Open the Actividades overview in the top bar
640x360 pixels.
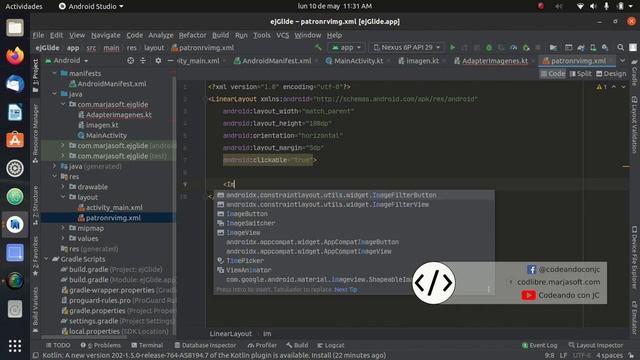pyautogui.click(x=24, y=6)
